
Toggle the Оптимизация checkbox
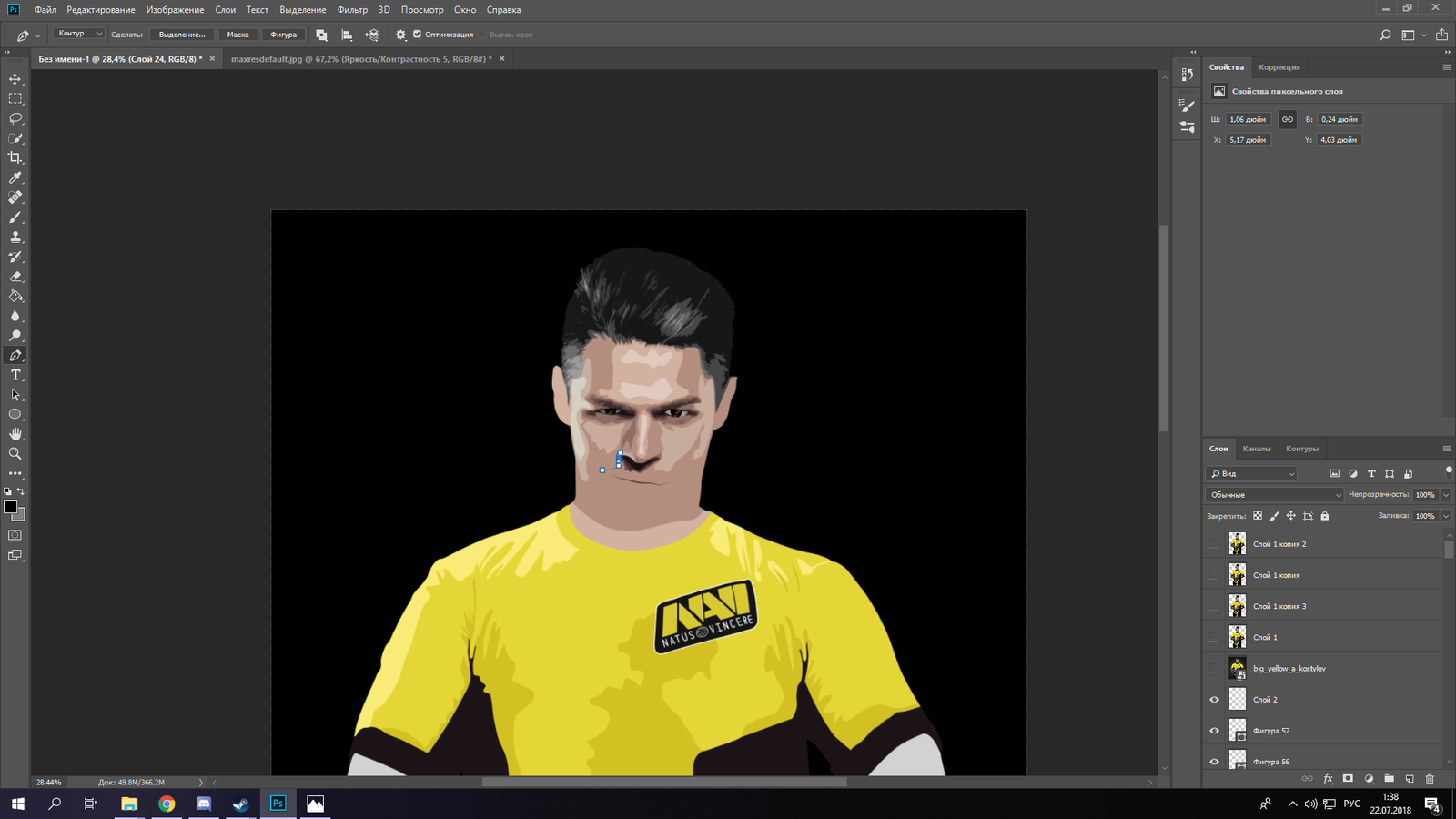tap(417, 35)
